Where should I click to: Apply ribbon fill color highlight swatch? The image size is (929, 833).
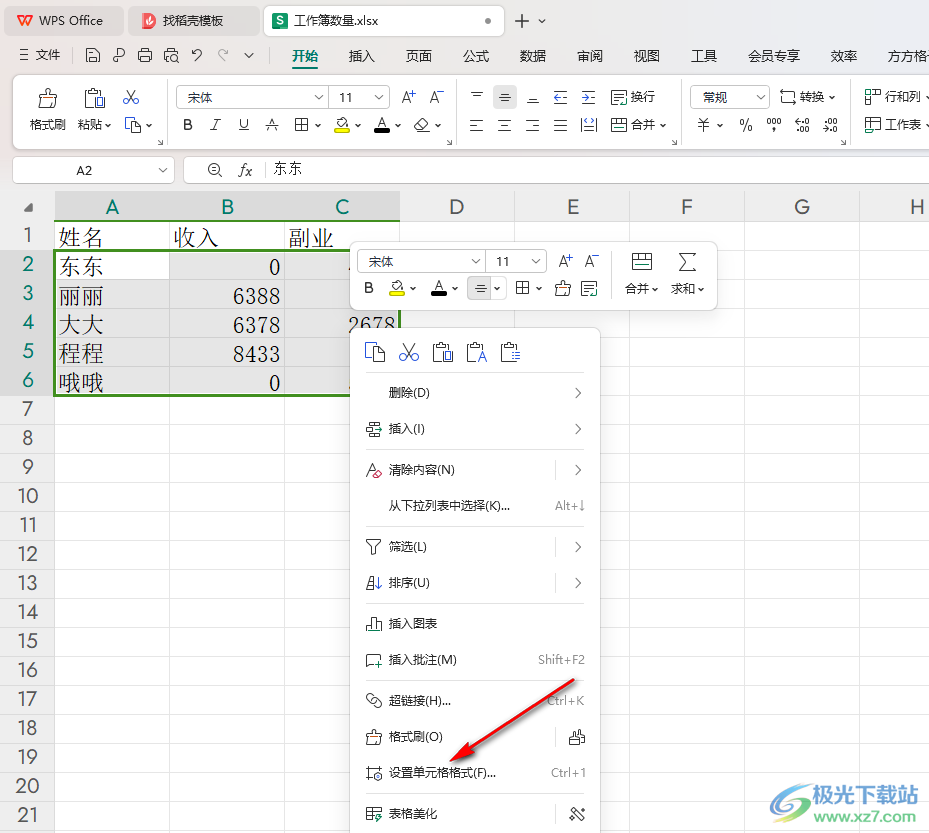click(x=342, y=125)
